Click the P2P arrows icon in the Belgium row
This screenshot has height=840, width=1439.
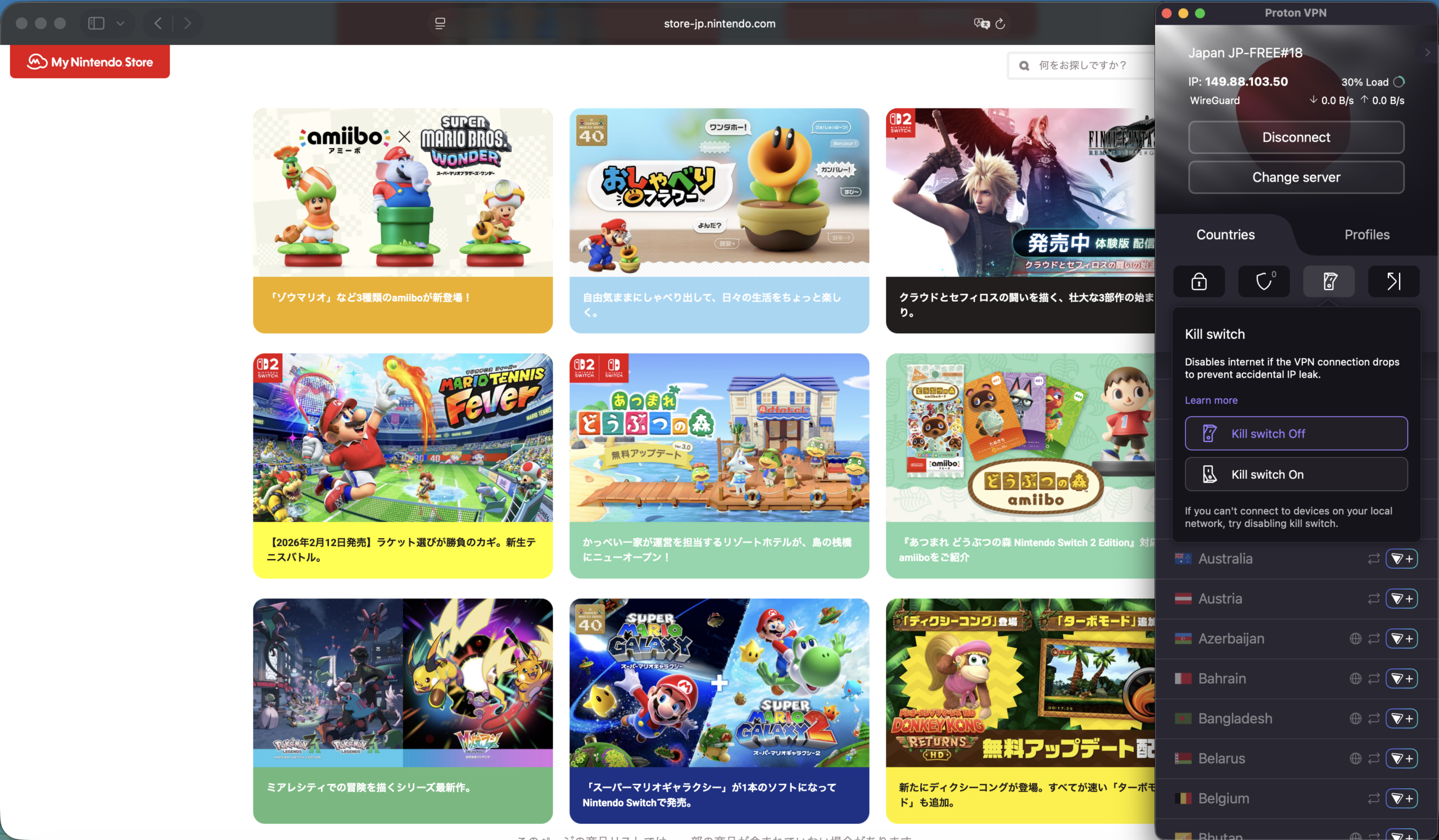point(1373,798)
